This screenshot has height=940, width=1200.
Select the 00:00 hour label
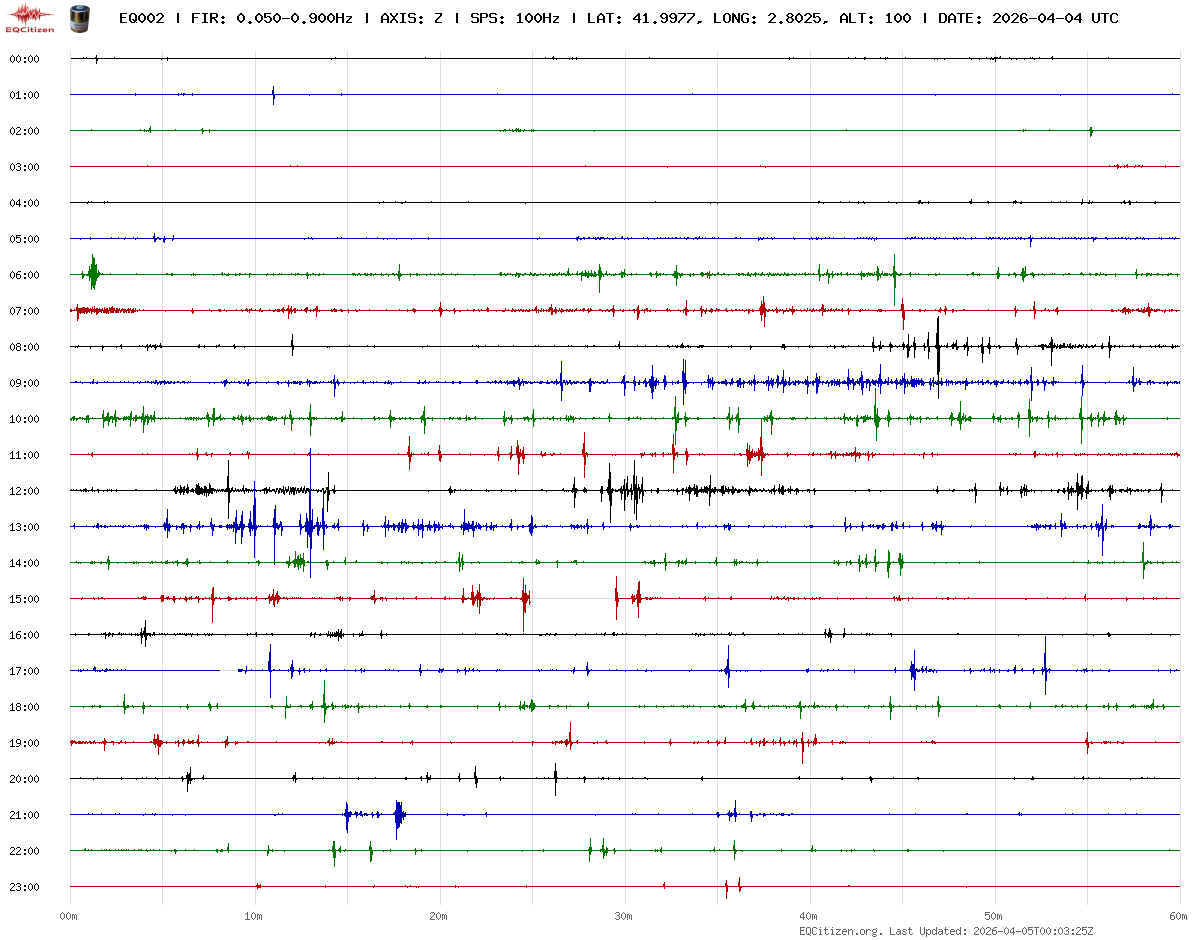tap(24, 59)
